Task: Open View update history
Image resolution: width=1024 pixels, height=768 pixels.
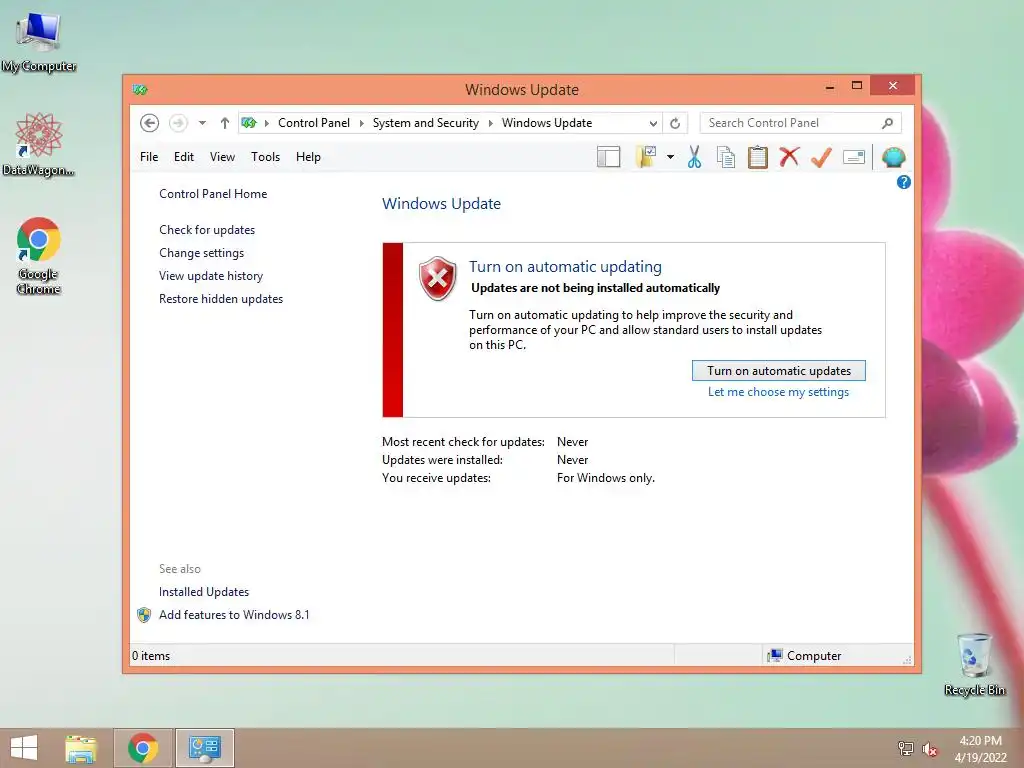Action: (x=211, y=276)
